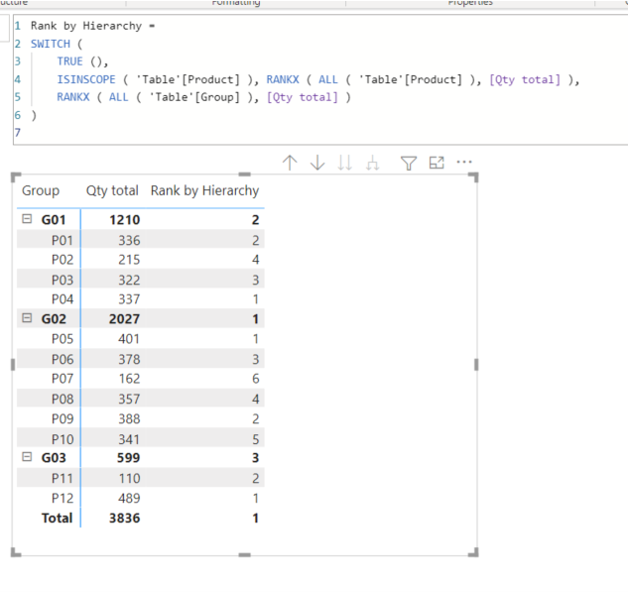Click the G03 group label
628x592 pixels.
click(x=54, y=457)
